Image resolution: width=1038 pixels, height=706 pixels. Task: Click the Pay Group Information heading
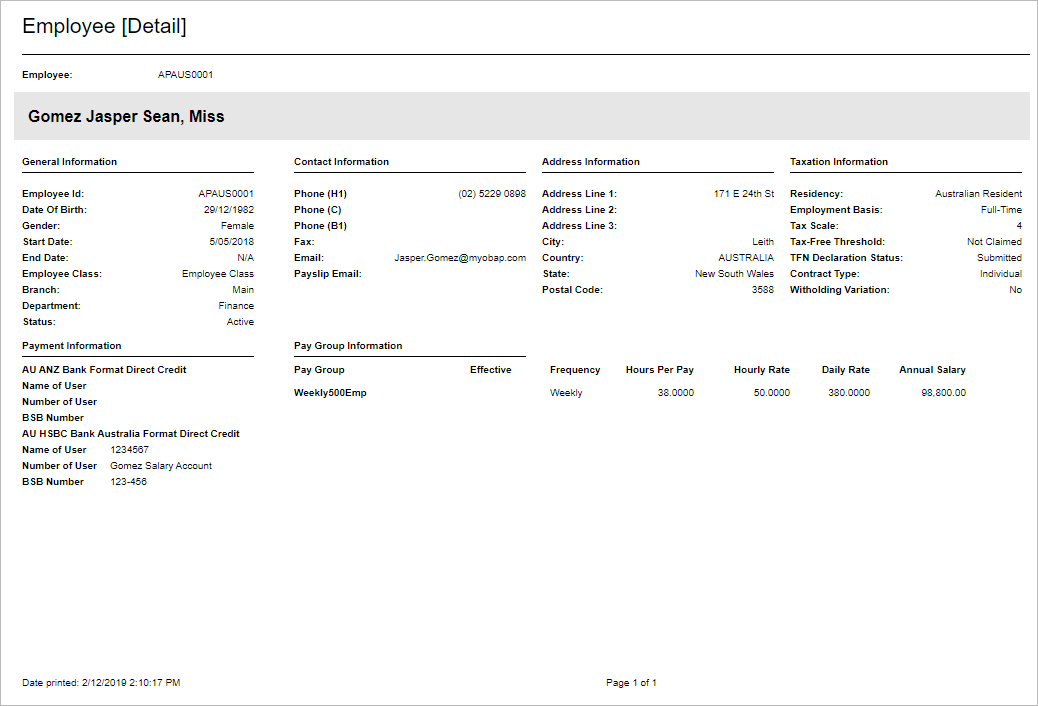coord(348,346)
